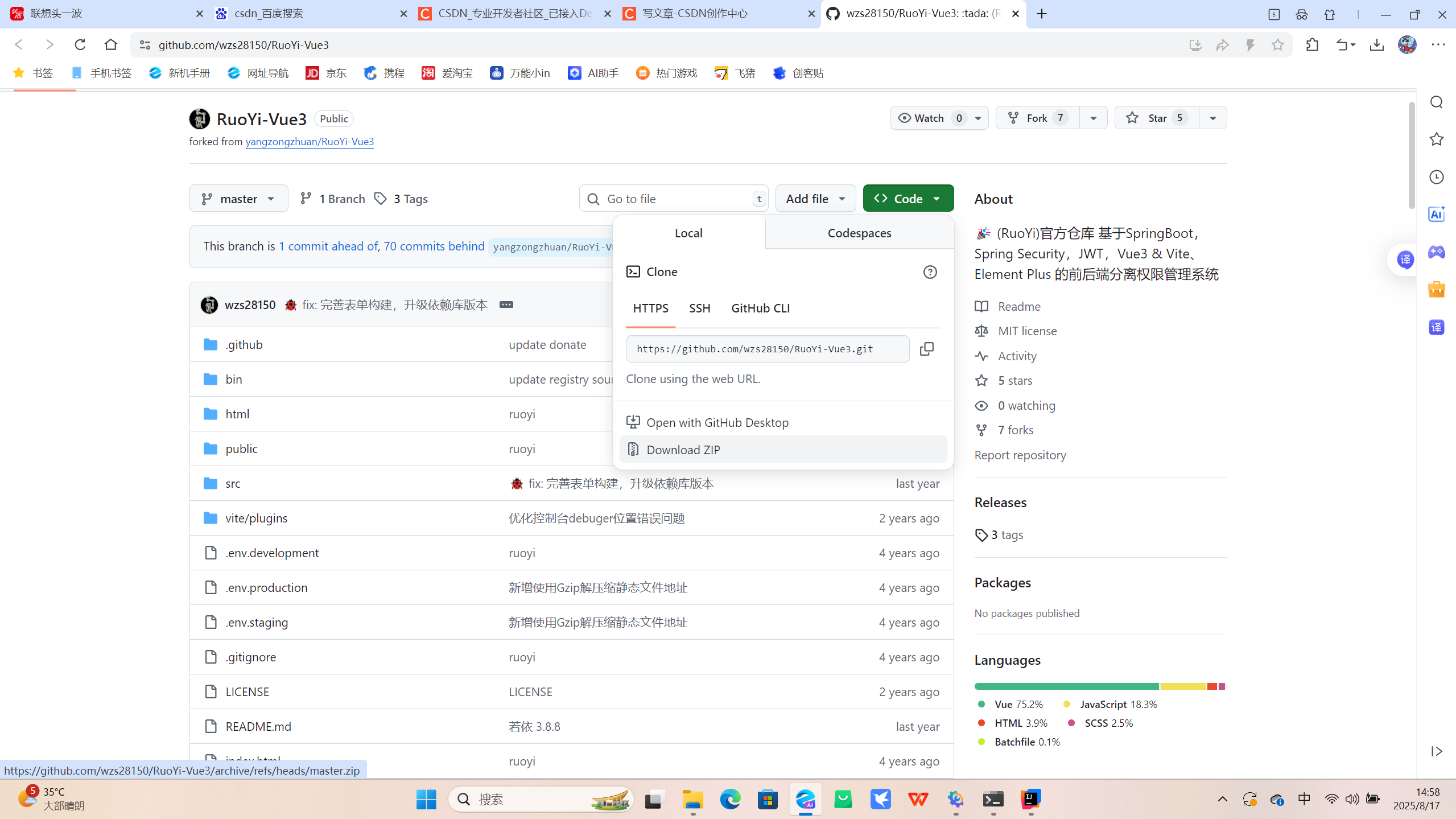
Task: Open the Watch notifications dropdown arrow
Action: click(x=978, y=118)
